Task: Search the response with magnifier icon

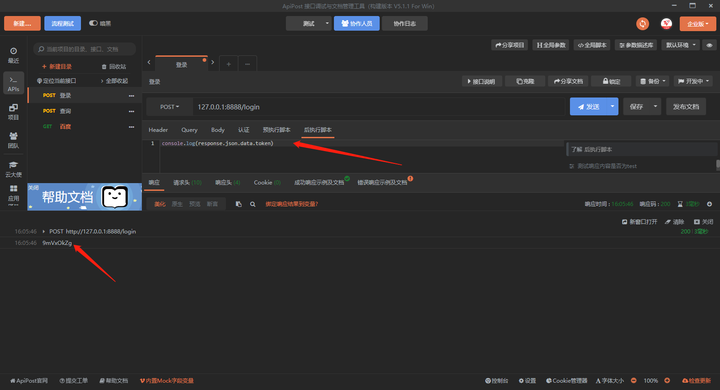Action: (x=253, y=204)
